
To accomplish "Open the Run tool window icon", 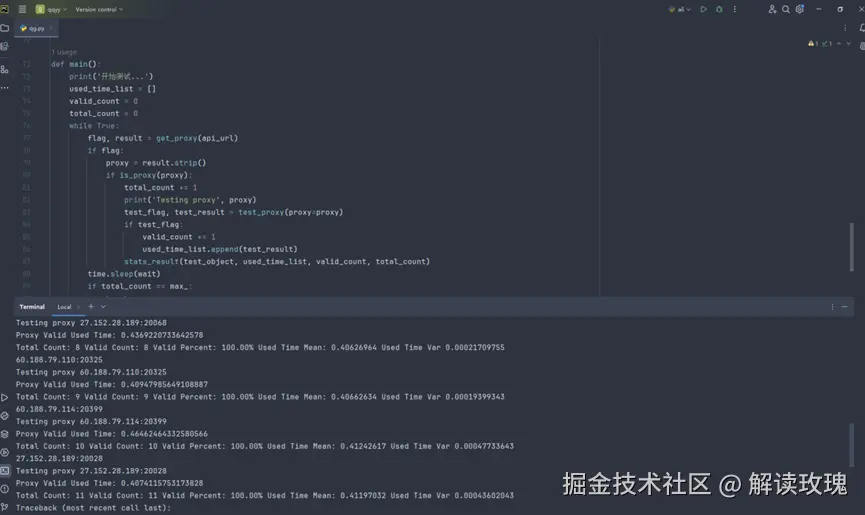I will click(x=5, y=398).
